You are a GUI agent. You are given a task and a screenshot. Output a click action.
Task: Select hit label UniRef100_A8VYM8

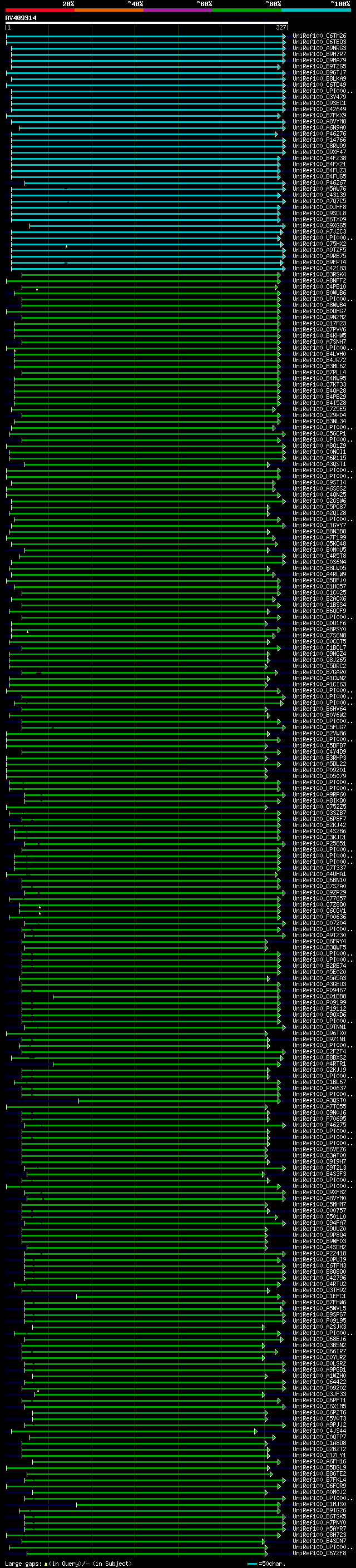click(x=319, y=122)
